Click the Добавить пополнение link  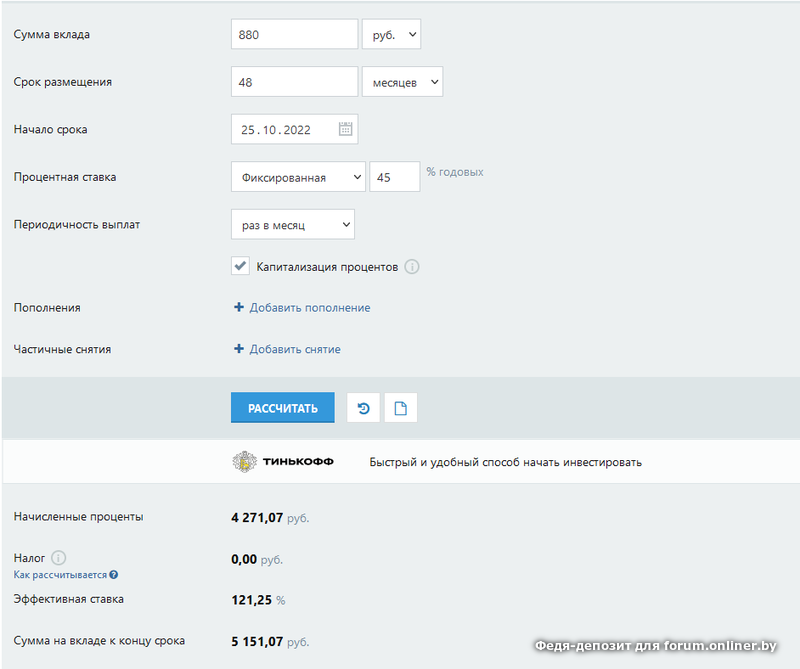tap(310, 308)
